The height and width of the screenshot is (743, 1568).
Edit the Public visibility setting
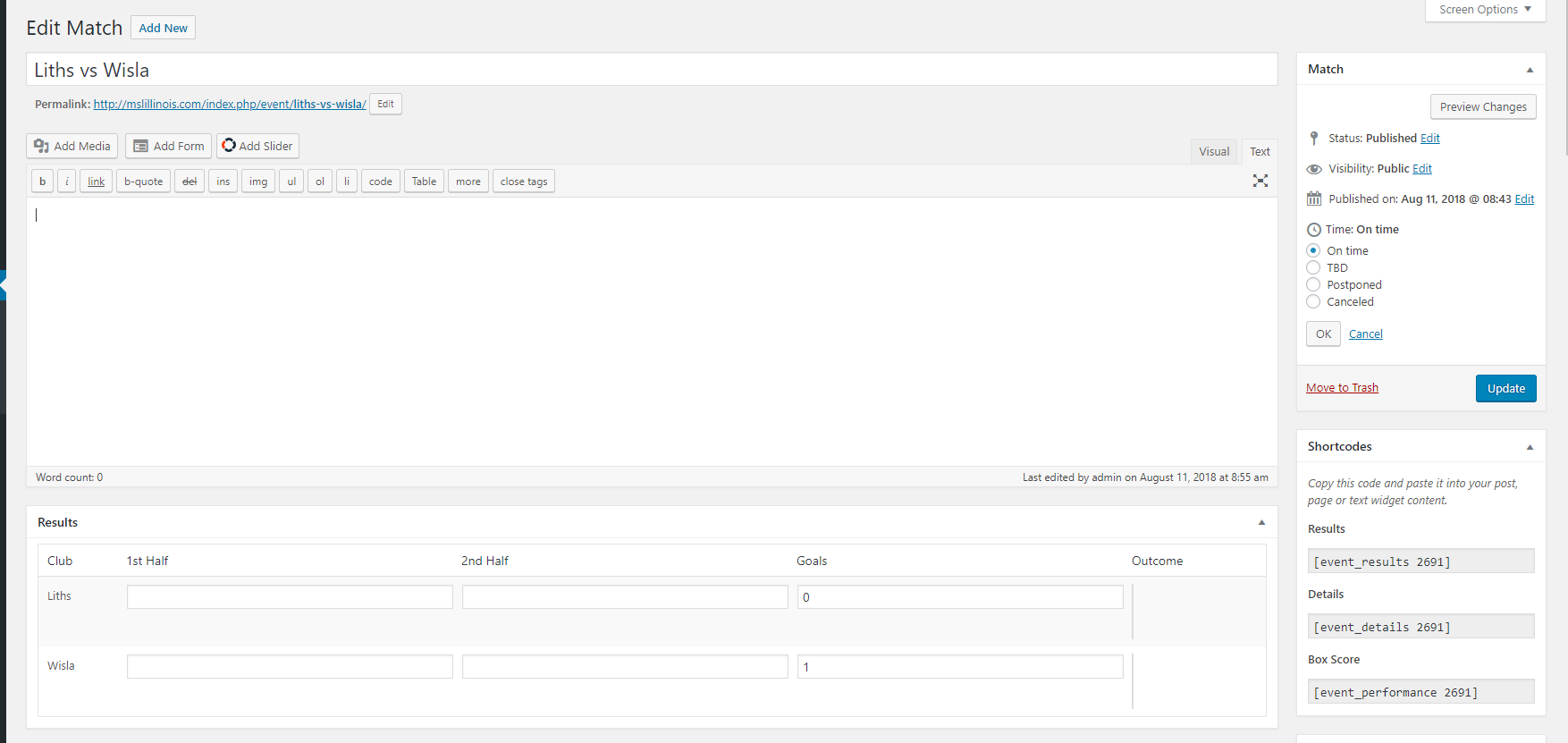coord(1422,168)
